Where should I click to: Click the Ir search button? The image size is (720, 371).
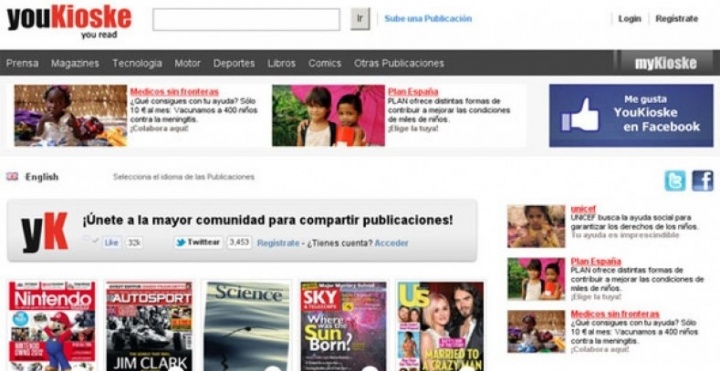click(360, 19)
